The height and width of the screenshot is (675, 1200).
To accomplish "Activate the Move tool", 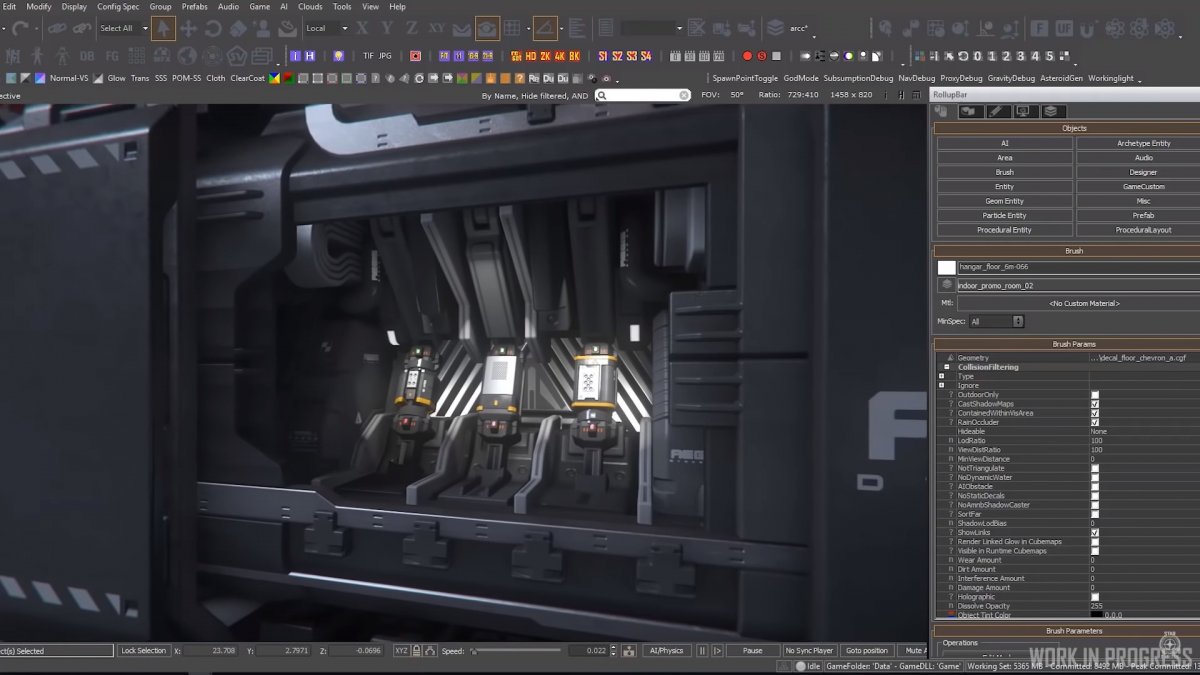I will 188,28.
